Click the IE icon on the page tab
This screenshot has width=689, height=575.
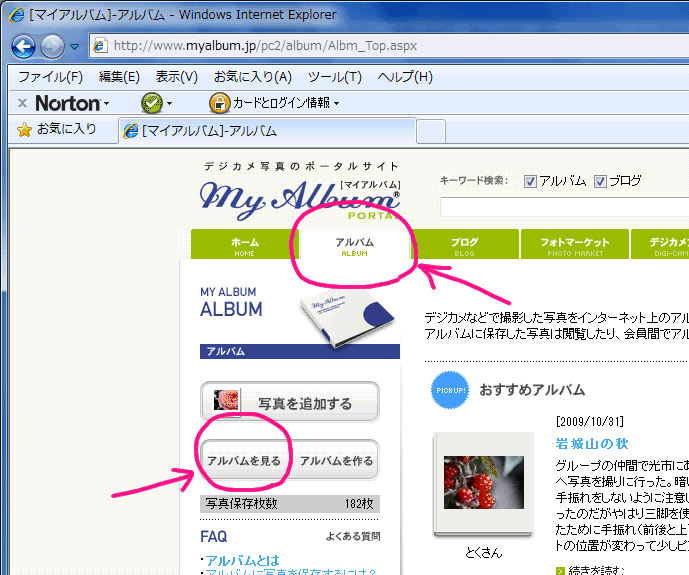pyautogui.click(x=131, y=131)
